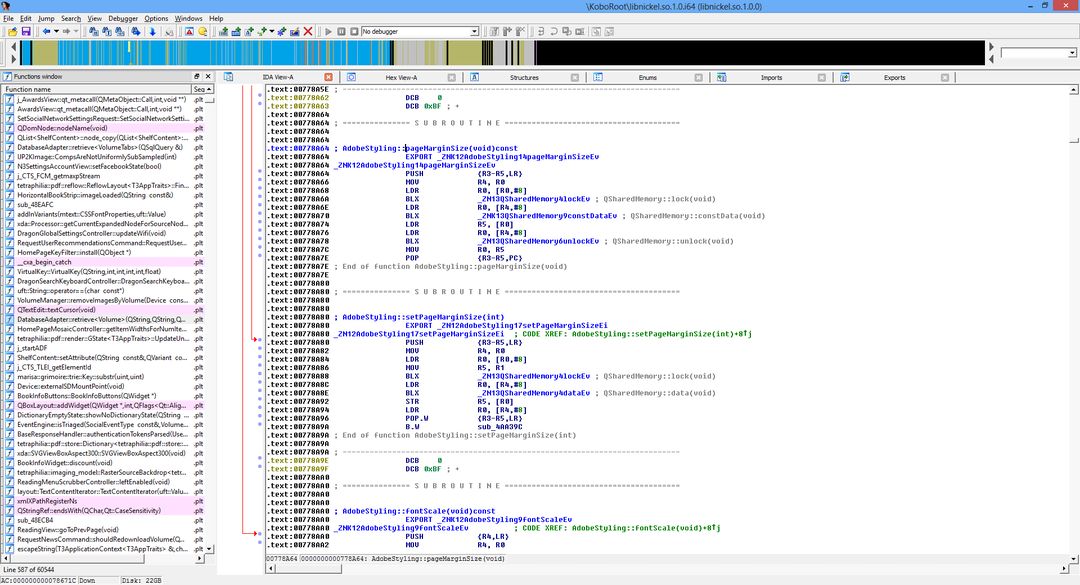Open the Search menu
Screen dimensions: 1080x585
71,18
